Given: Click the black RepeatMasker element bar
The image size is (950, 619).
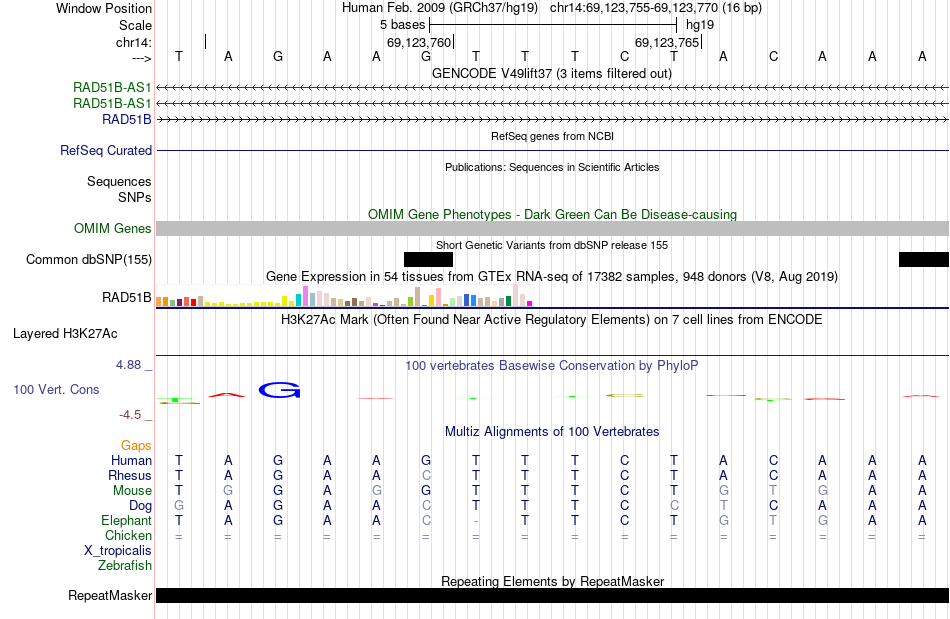Looking at the screenshot, I should pyautogui.click(x=552, y=595).
